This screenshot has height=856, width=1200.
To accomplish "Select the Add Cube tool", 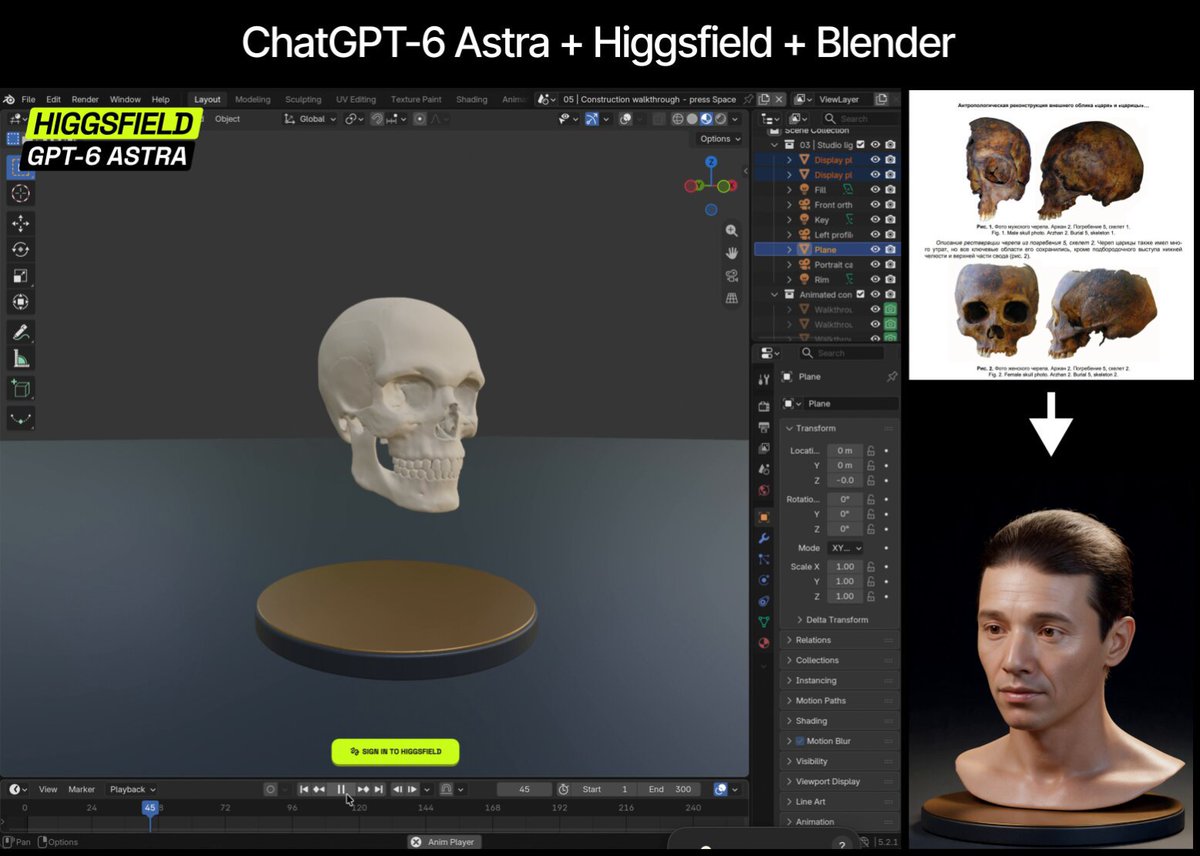I will [x=21, y=388].
